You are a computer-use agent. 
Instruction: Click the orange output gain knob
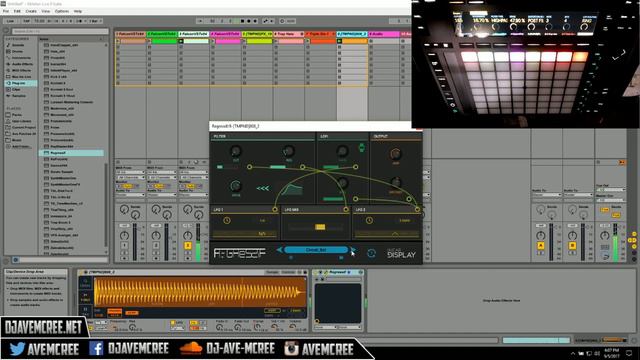click(395, 154)
